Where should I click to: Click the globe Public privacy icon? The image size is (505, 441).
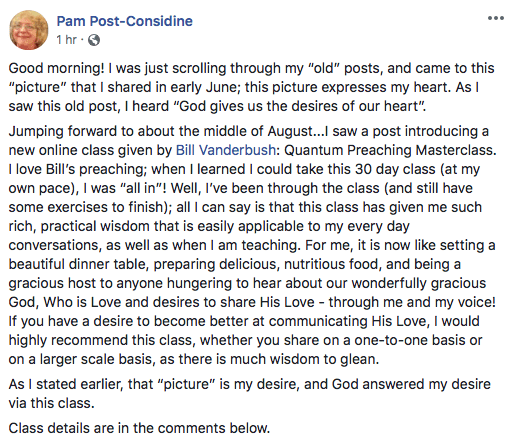(94, 40)
